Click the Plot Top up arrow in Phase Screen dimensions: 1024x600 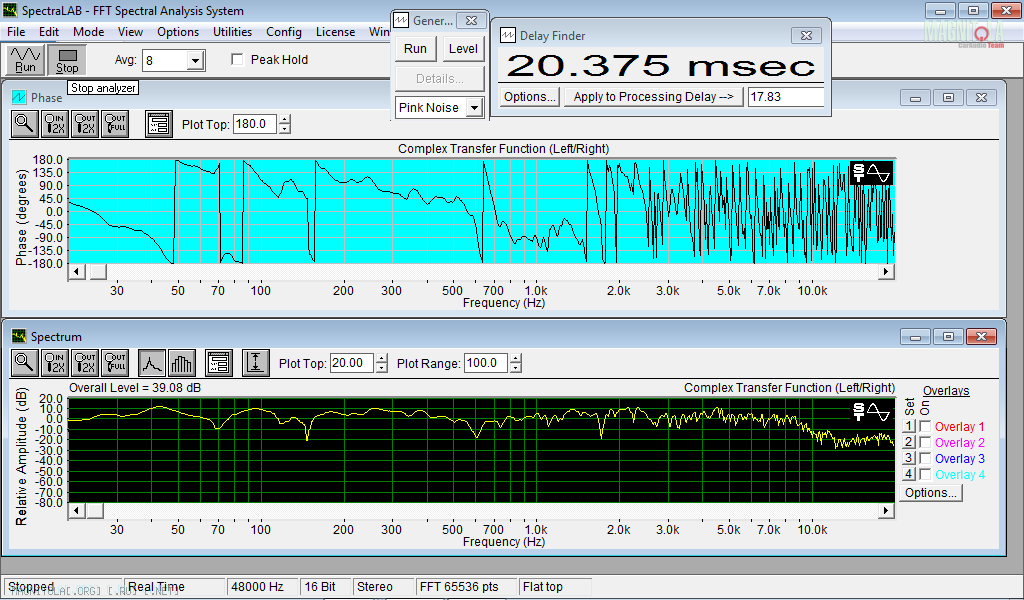coord(285,120)
